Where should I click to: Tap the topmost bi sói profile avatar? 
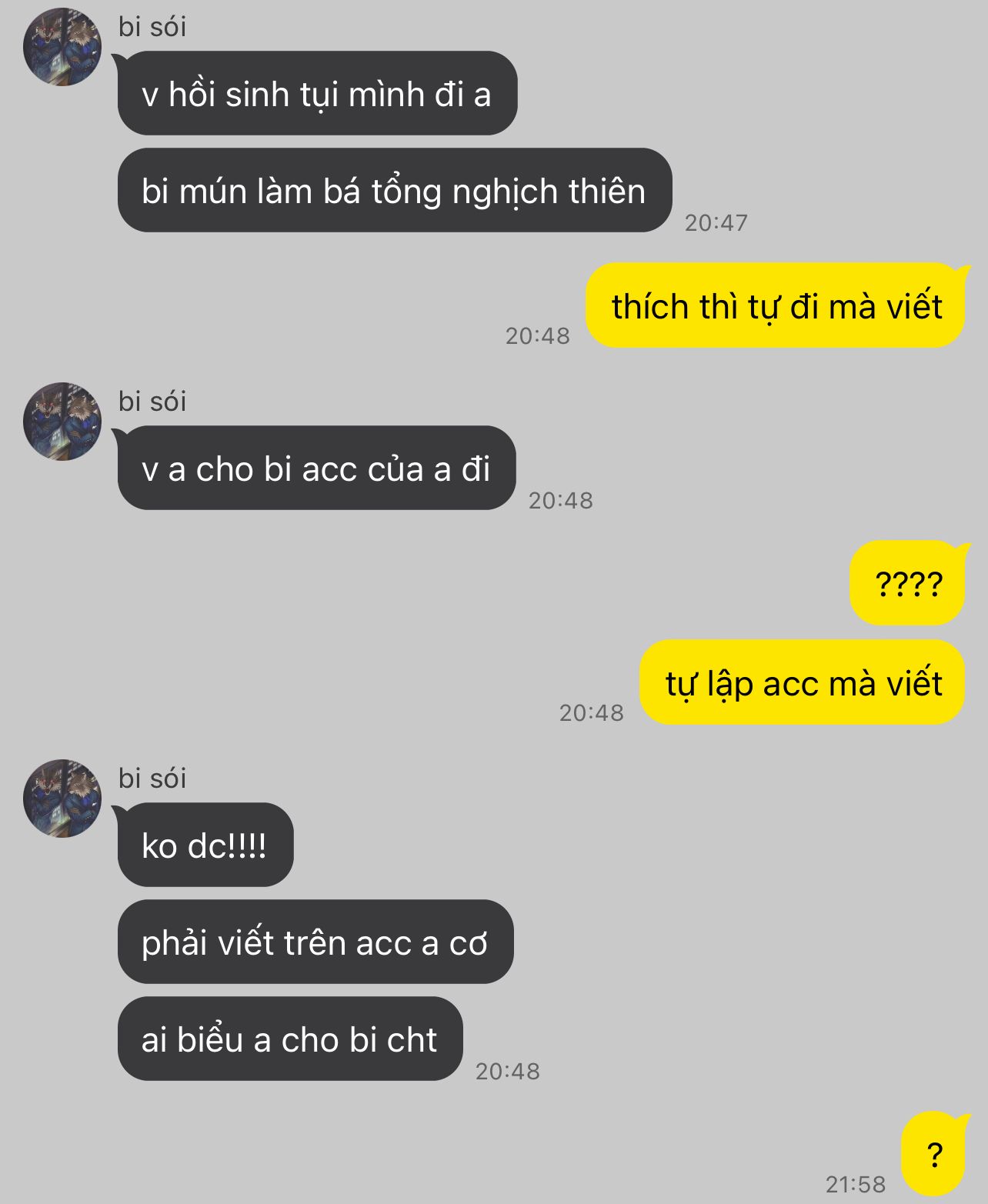click(62, 47)
